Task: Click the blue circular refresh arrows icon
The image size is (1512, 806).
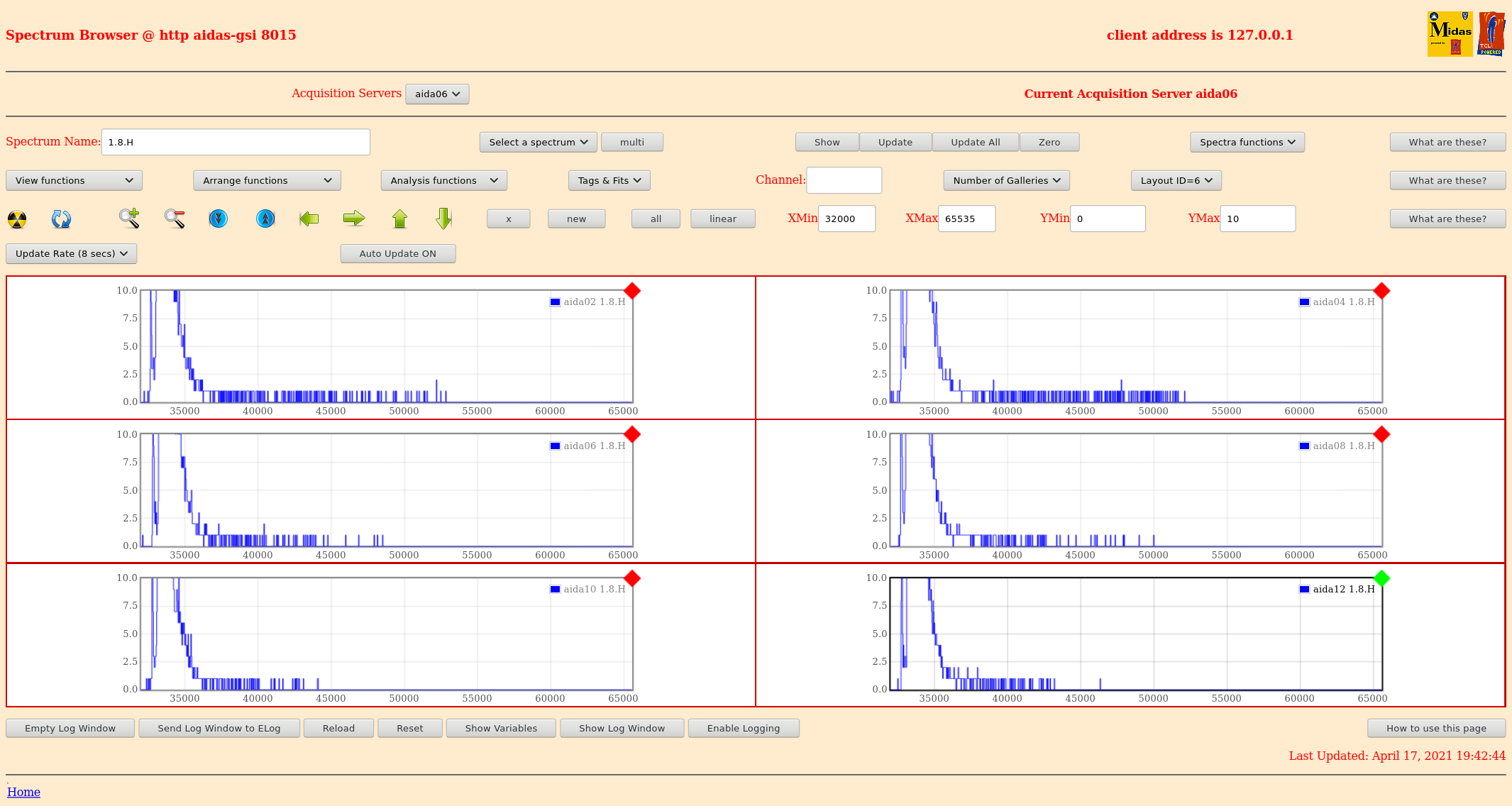Action: point(61,219)
